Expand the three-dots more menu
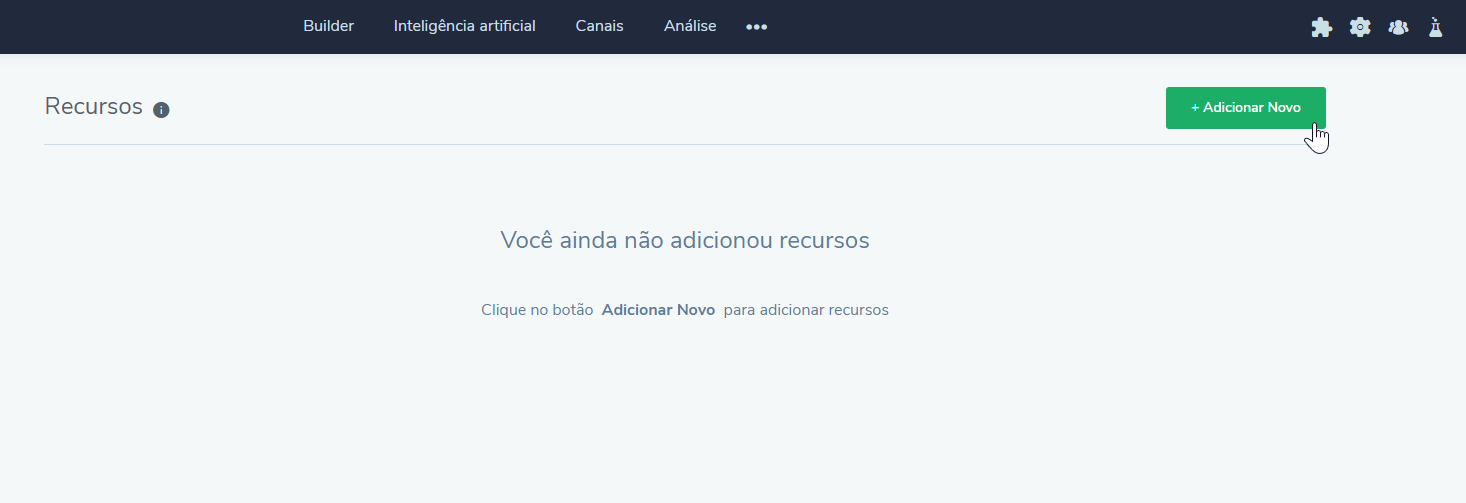 [756, 27]
